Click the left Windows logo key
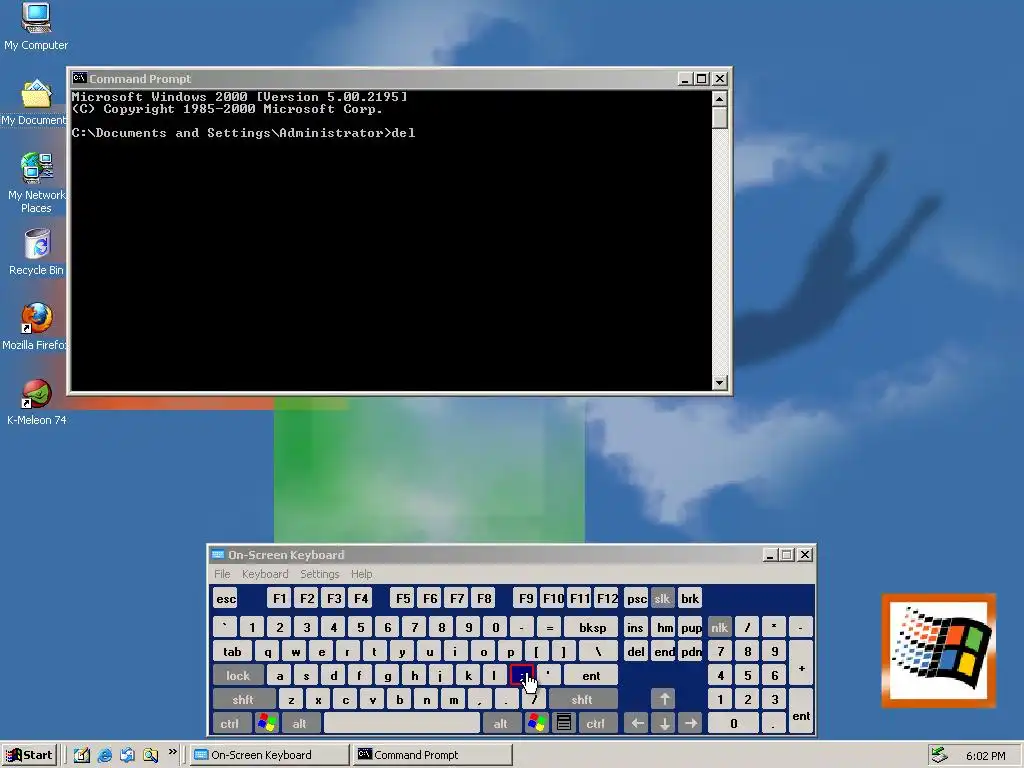1024x768 pixels. 267,724
